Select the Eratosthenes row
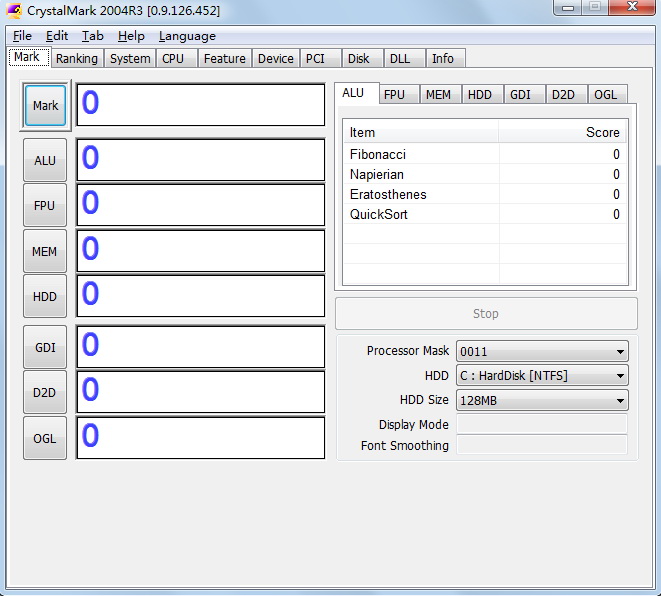Viewport: 661px width, 596px height. (485, 194)
